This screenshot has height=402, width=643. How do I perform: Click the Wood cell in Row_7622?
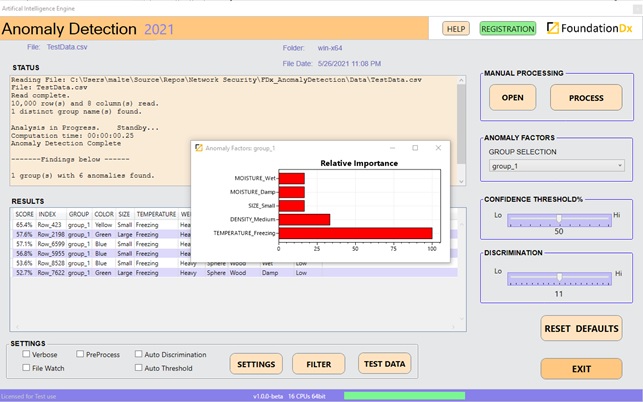238,272
